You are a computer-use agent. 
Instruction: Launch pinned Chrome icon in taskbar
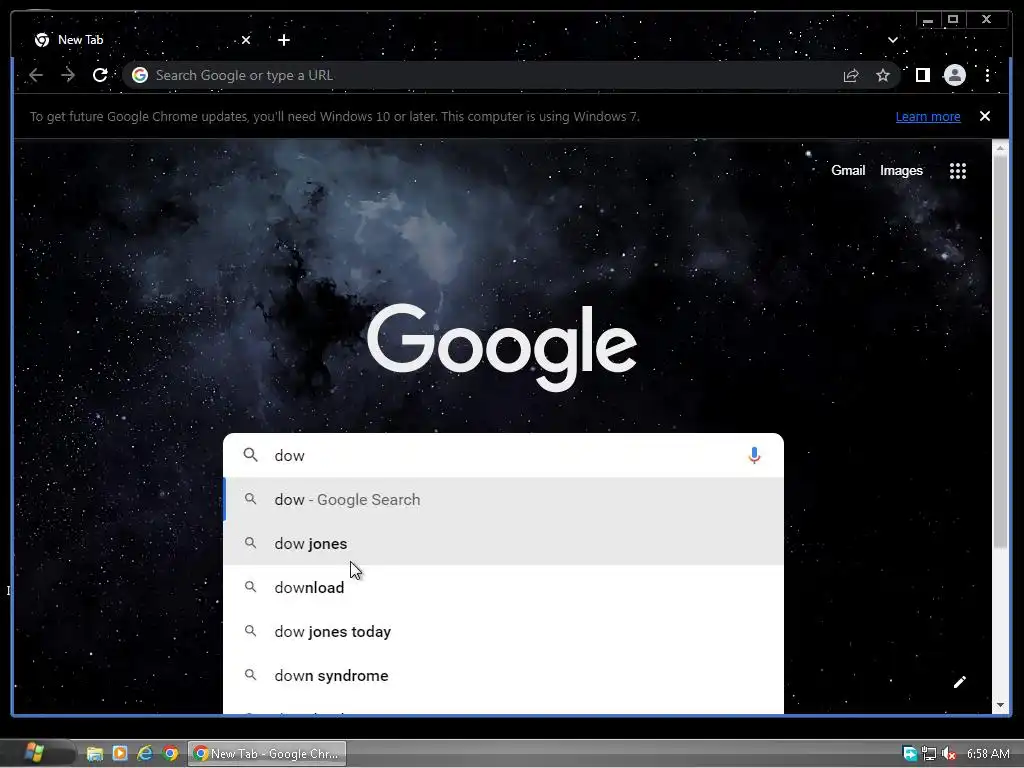(170, 754)
